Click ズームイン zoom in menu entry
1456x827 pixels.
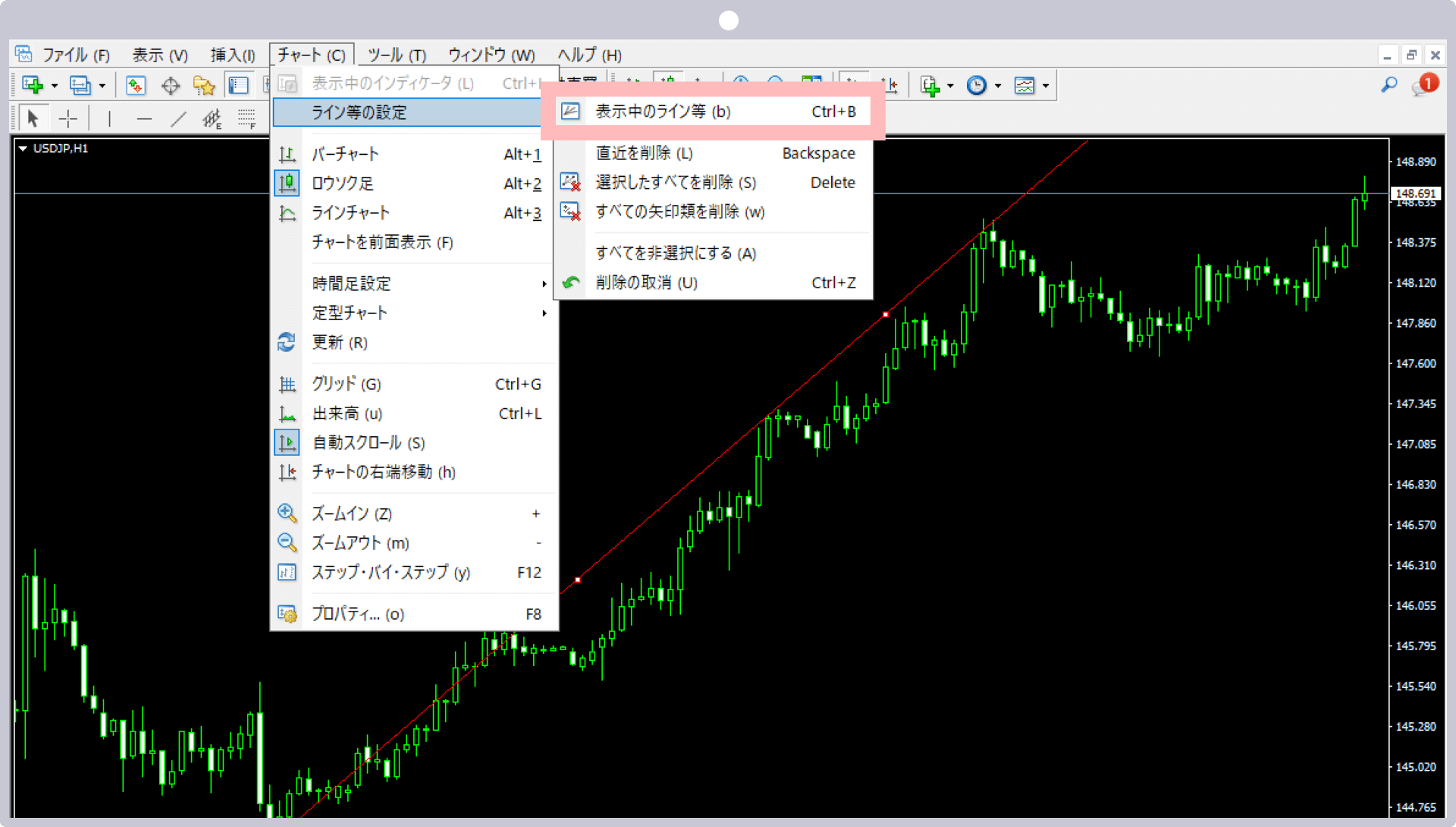(x=414, y=514)
